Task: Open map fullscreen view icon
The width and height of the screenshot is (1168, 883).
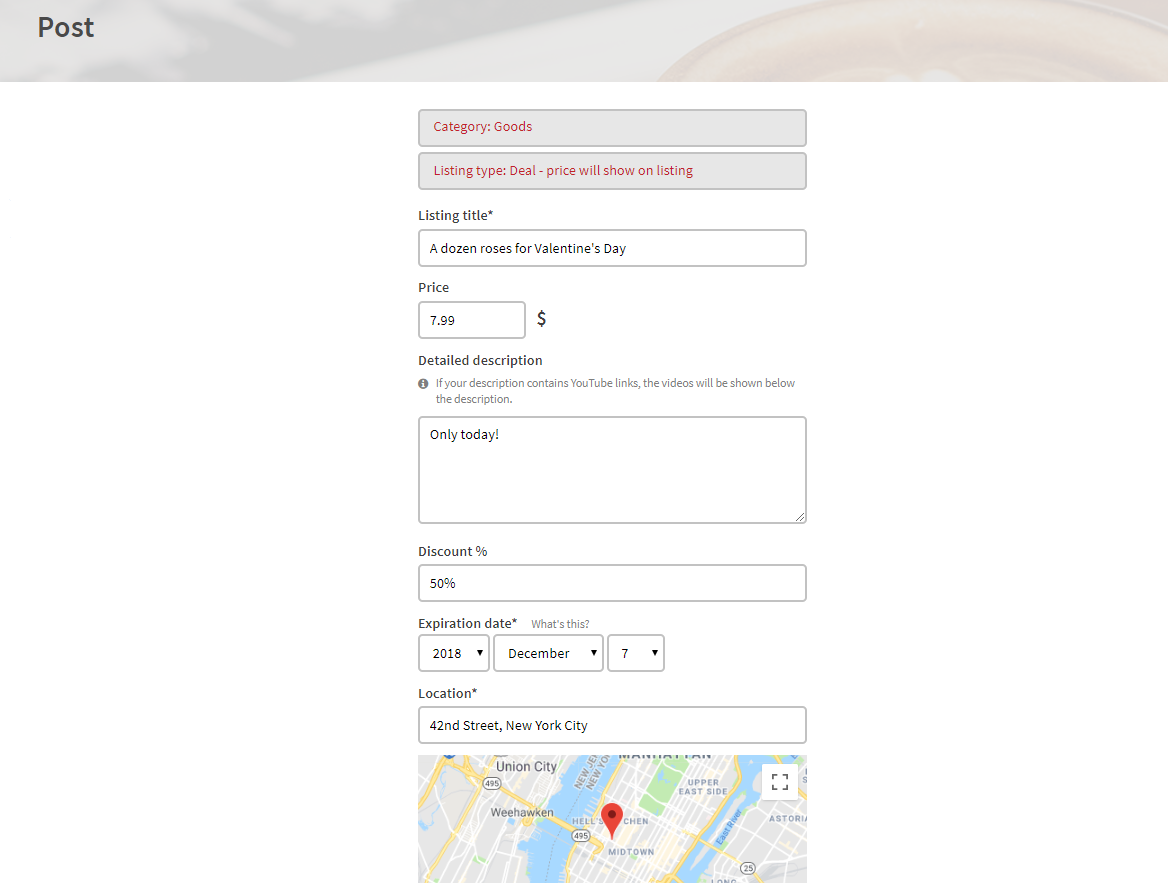Action: (x=779, y=782)
